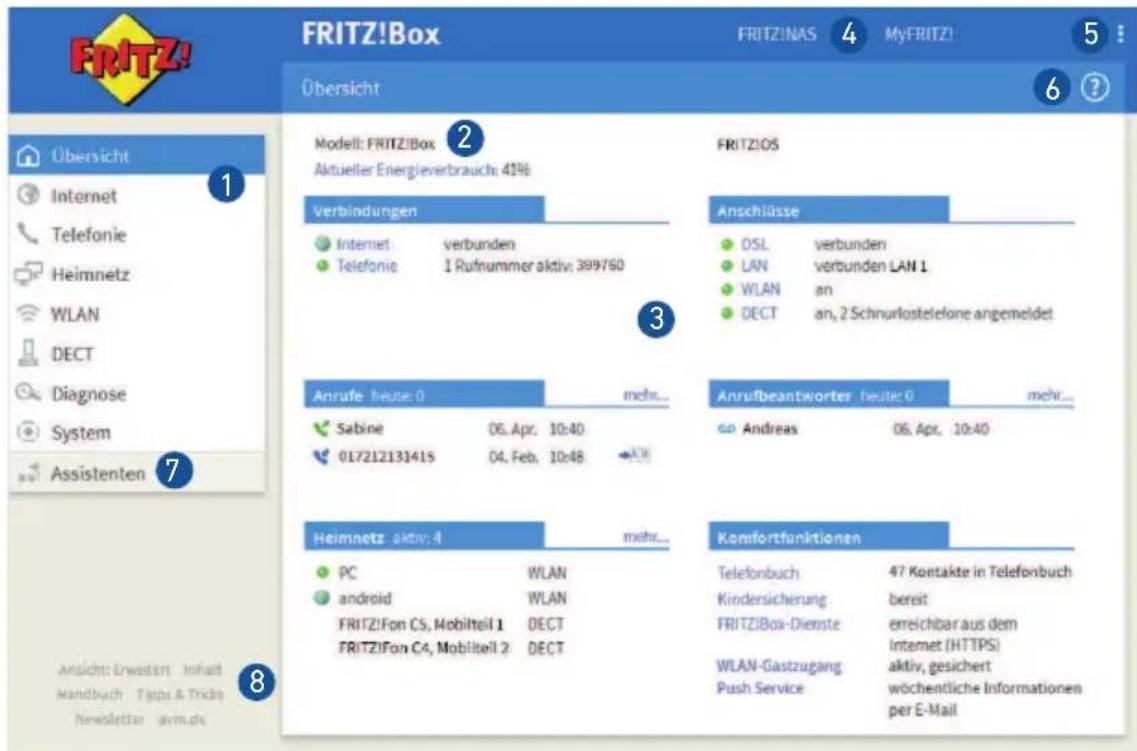Screen dimensions: 1137x751
Task: Select Telefonie in the sidebar
Action: coord(136,234)
